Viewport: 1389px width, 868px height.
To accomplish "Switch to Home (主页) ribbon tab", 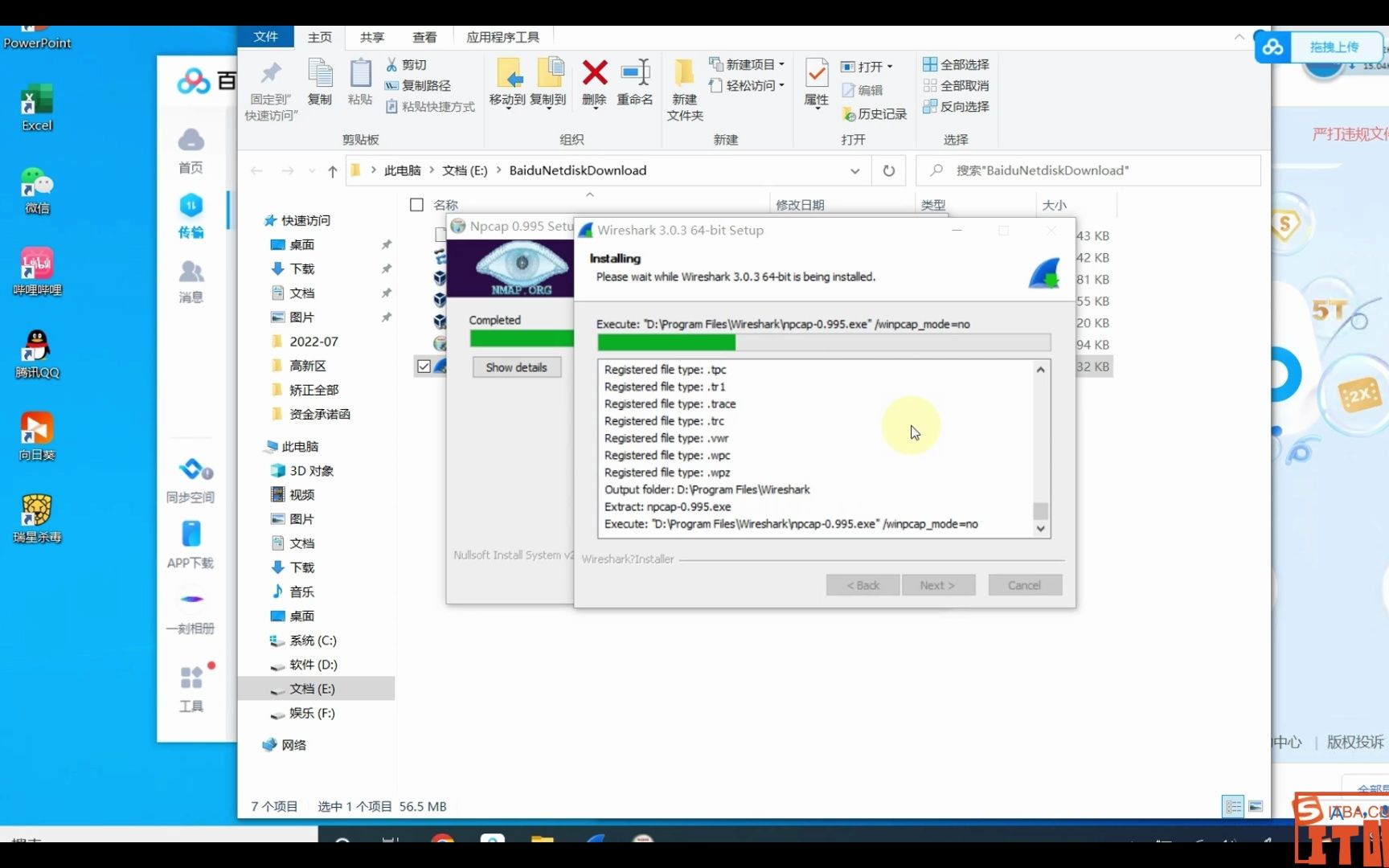I will pyautogui.click(x=319, y=37).
